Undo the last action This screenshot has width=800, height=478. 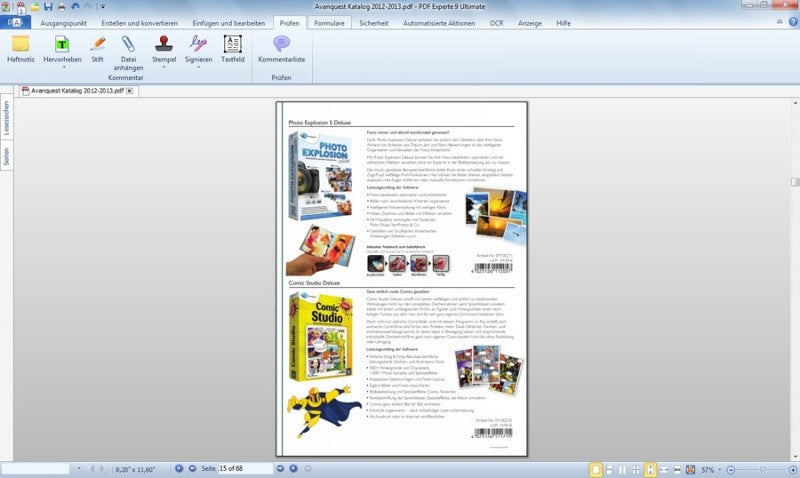75,7
